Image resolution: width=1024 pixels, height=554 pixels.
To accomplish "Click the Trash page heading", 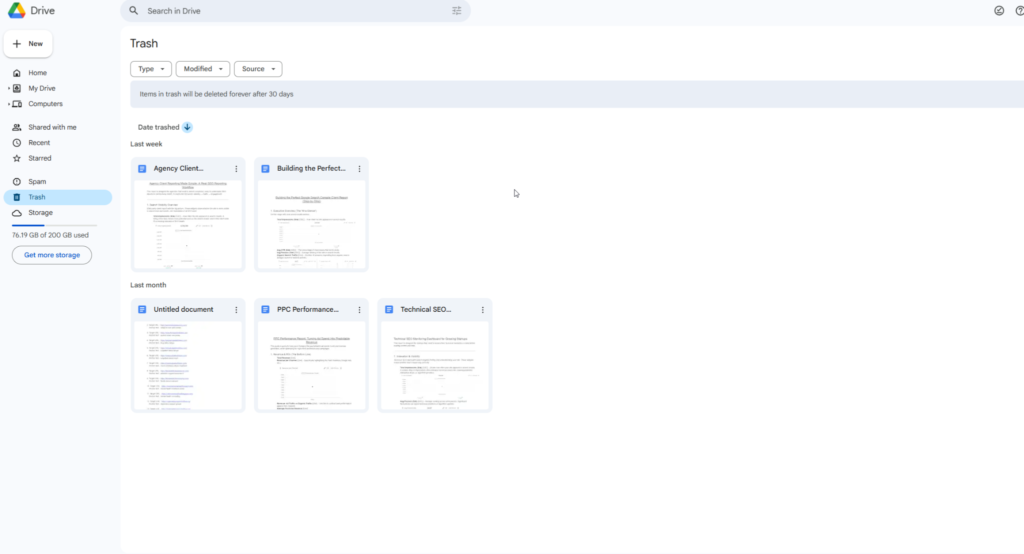I will (x=144, y=43).
